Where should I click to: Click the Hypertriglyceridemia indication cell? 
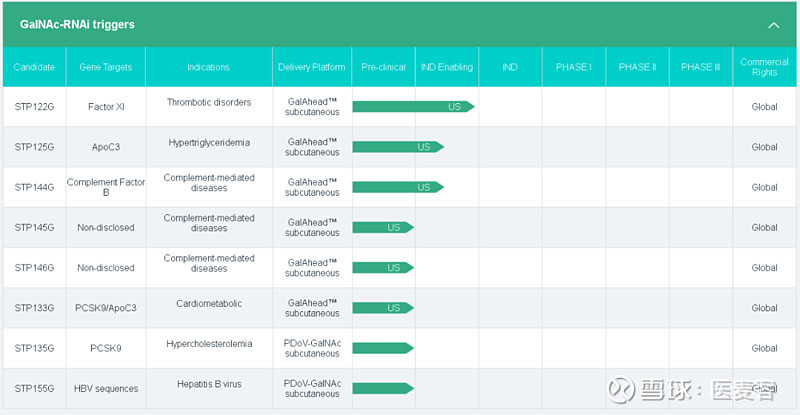click(x=209, y=142)
